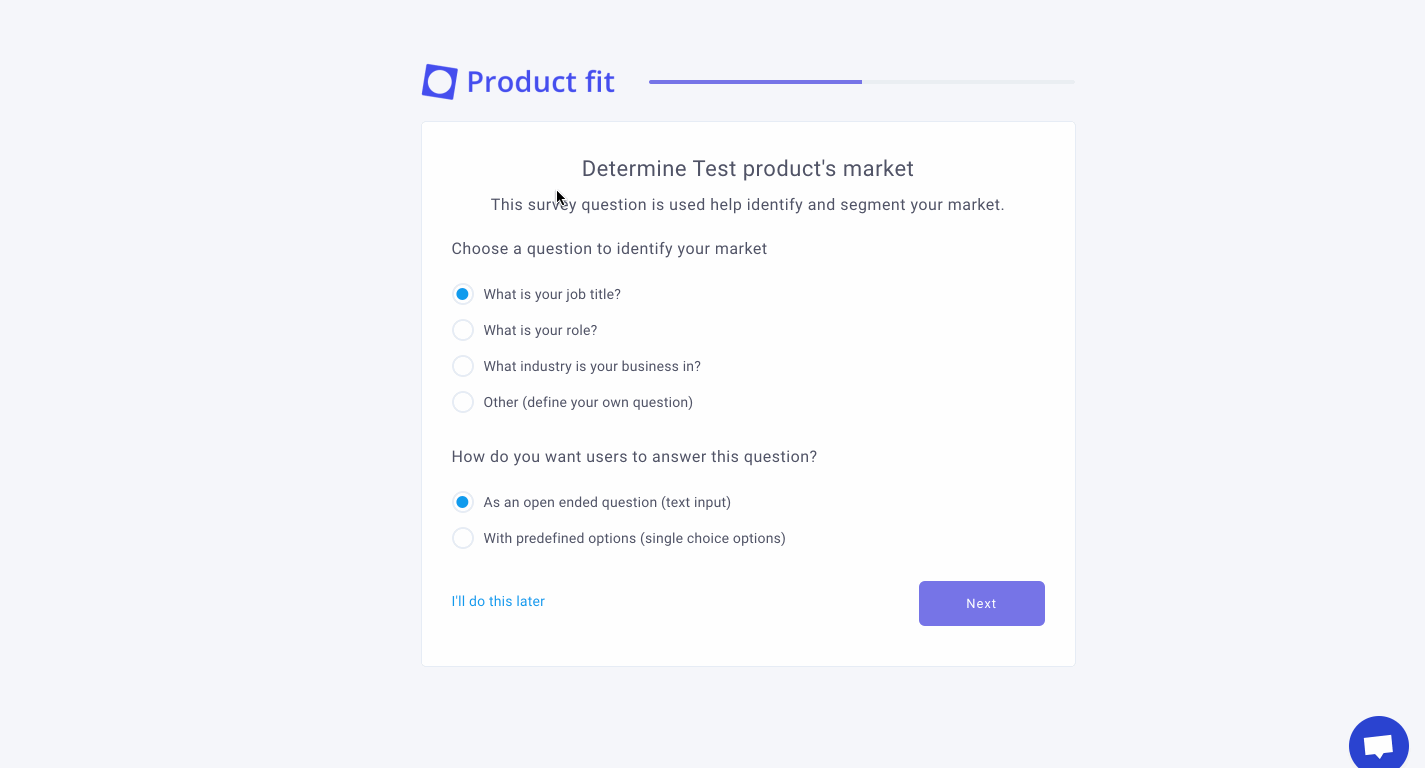Click the 'Determine Test product's market' heading
1425x768 pixels.
pyautogui.click(x=747, y=169)
